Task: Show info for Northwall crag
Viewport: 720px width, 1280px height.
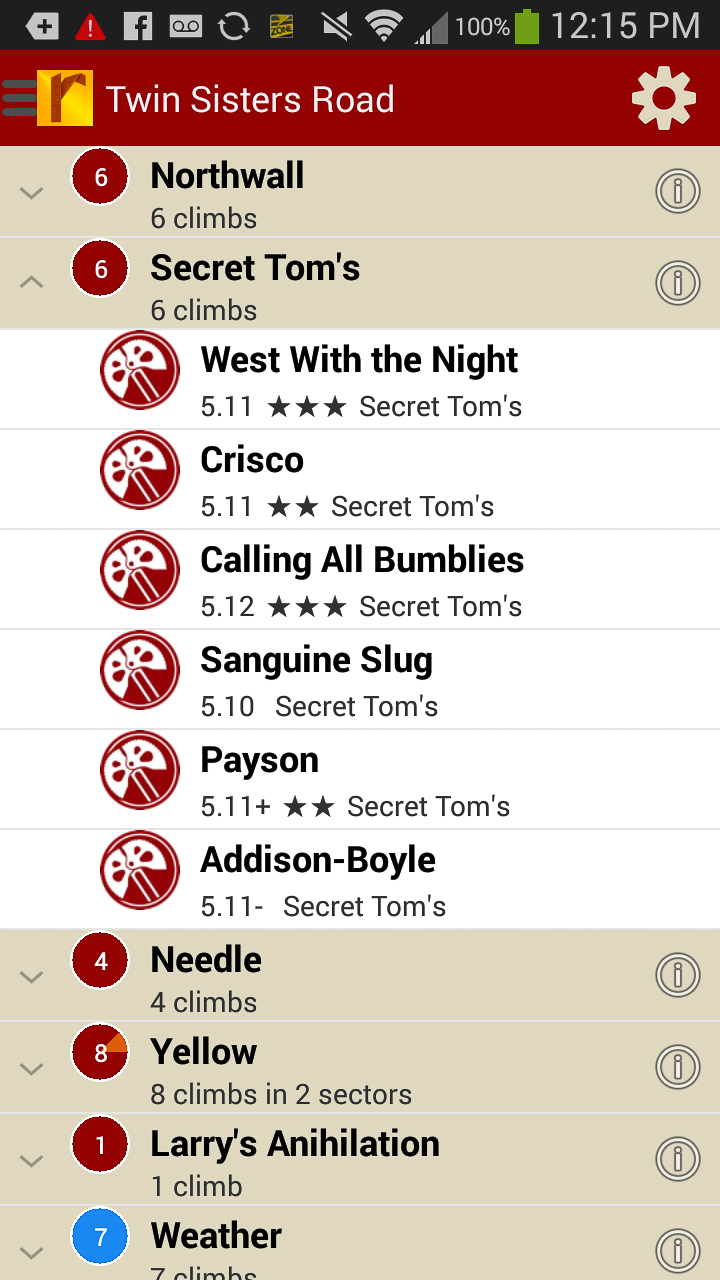Action: point(677,190)
